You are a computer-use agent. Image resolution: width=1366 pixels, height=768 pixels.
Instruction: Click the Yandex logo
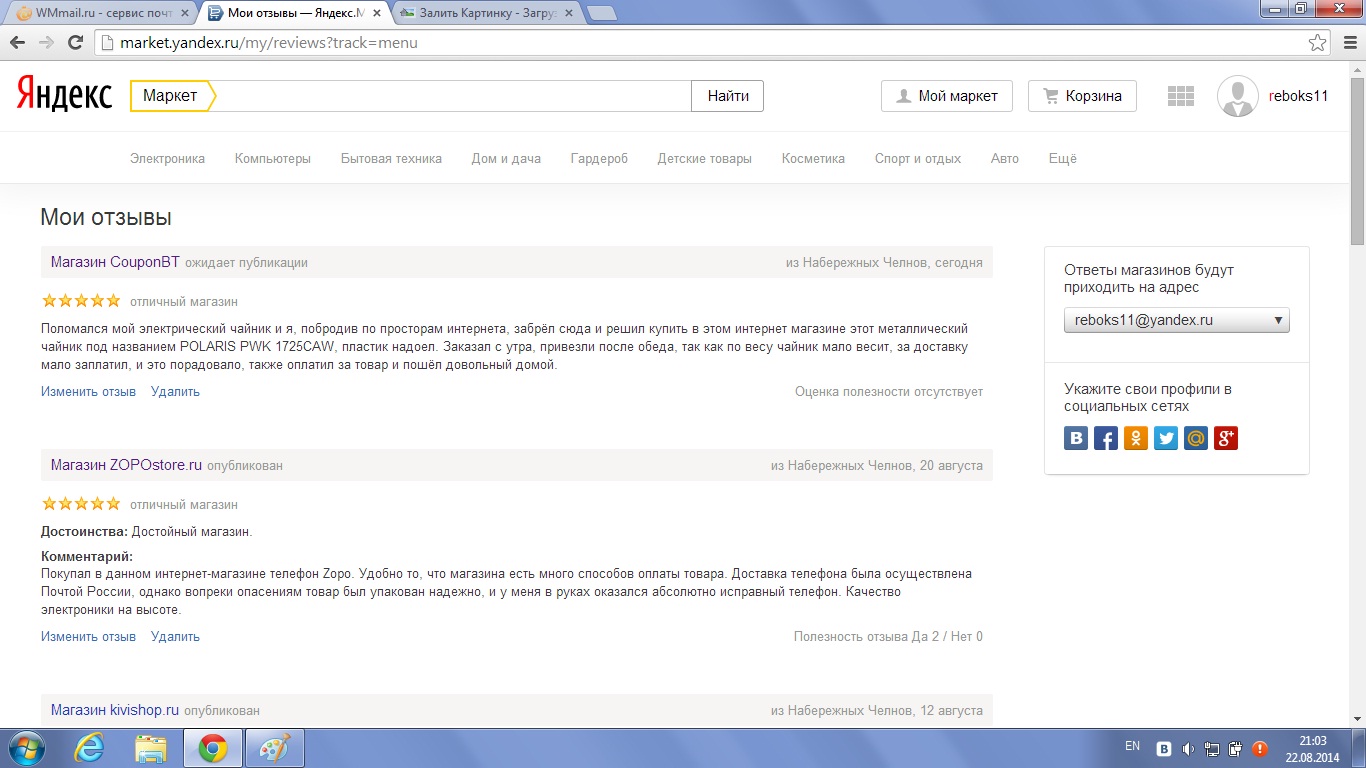(x=65, y=96)
